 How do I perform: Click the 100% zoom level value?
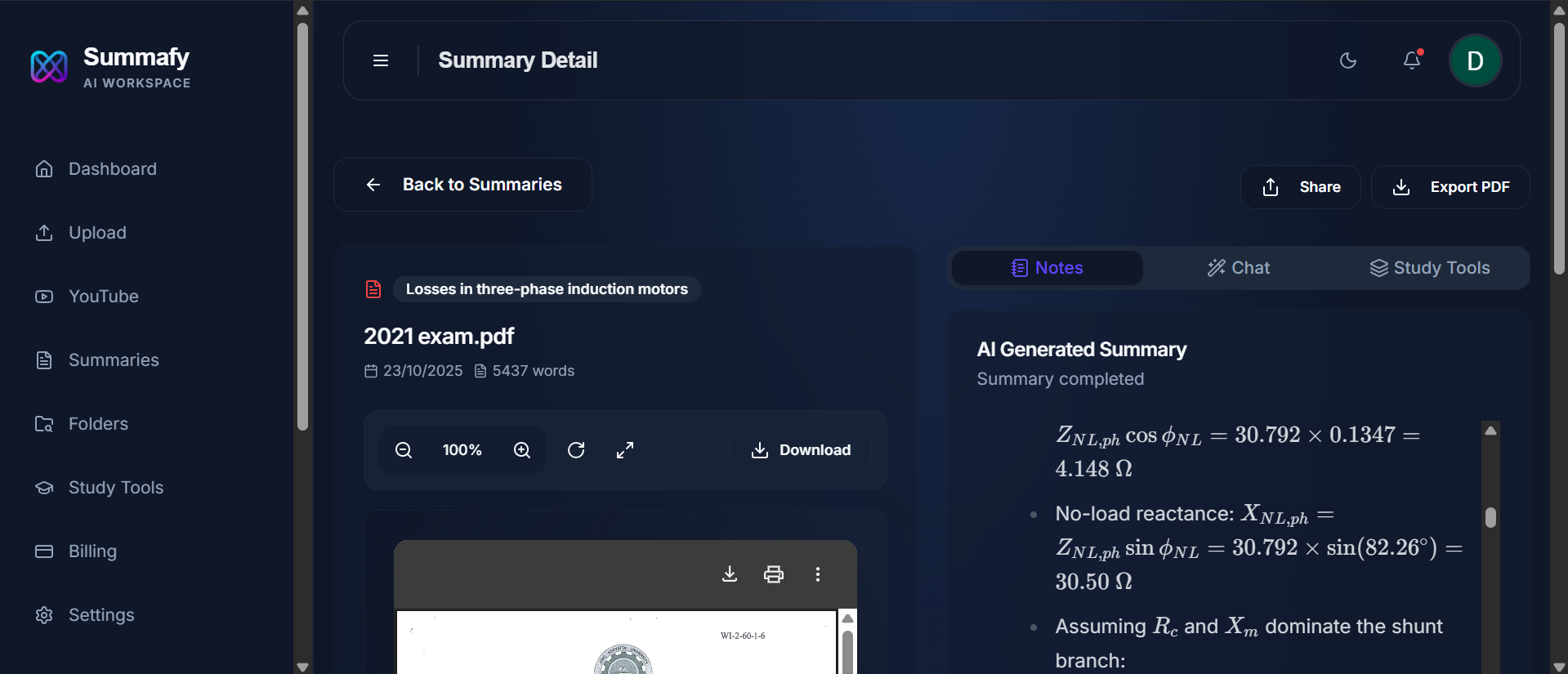pyautogui.click(x=462, y=450)
